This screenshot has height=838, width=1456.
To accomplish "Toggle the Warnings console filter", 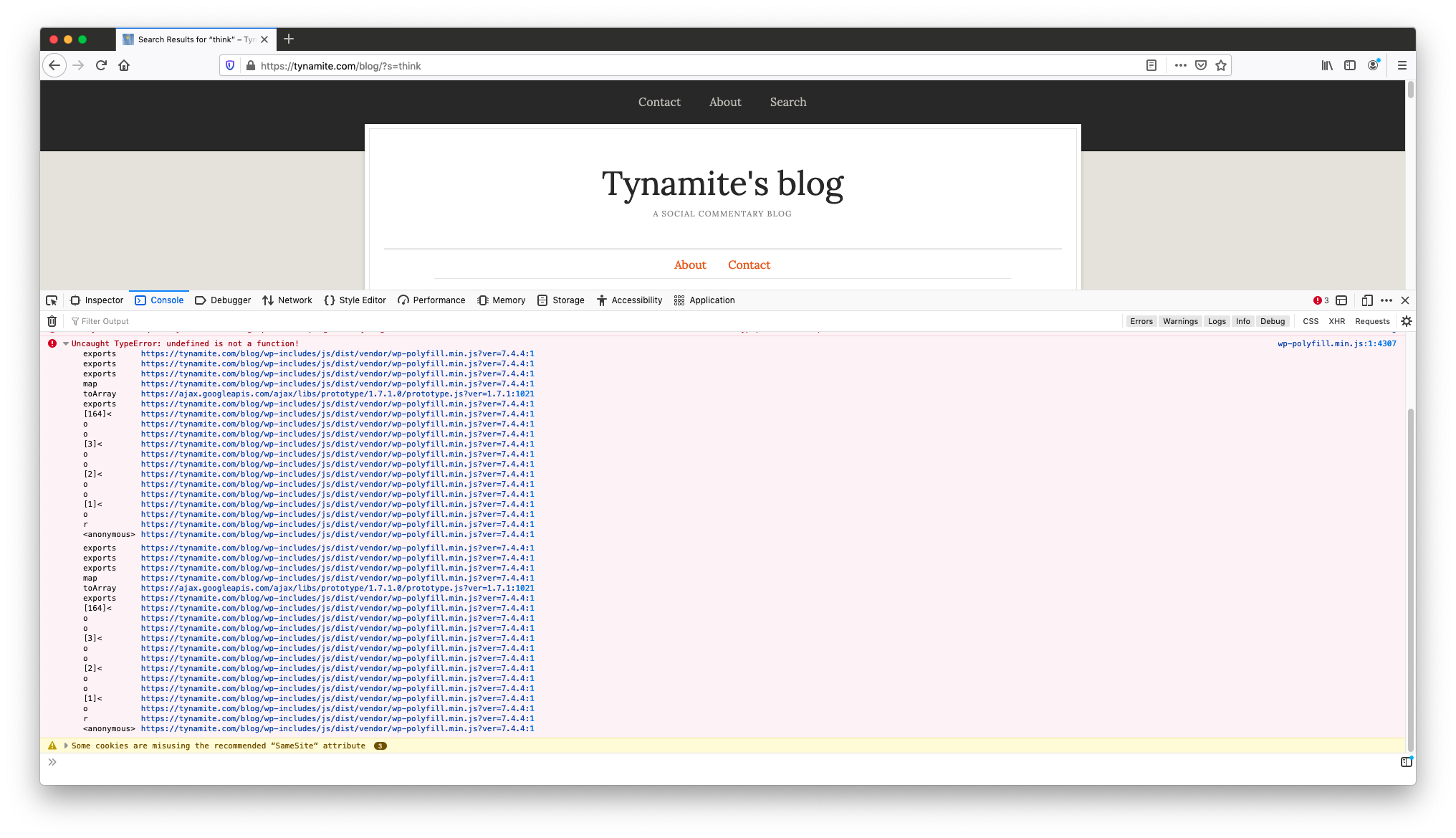I will 1180,321.
